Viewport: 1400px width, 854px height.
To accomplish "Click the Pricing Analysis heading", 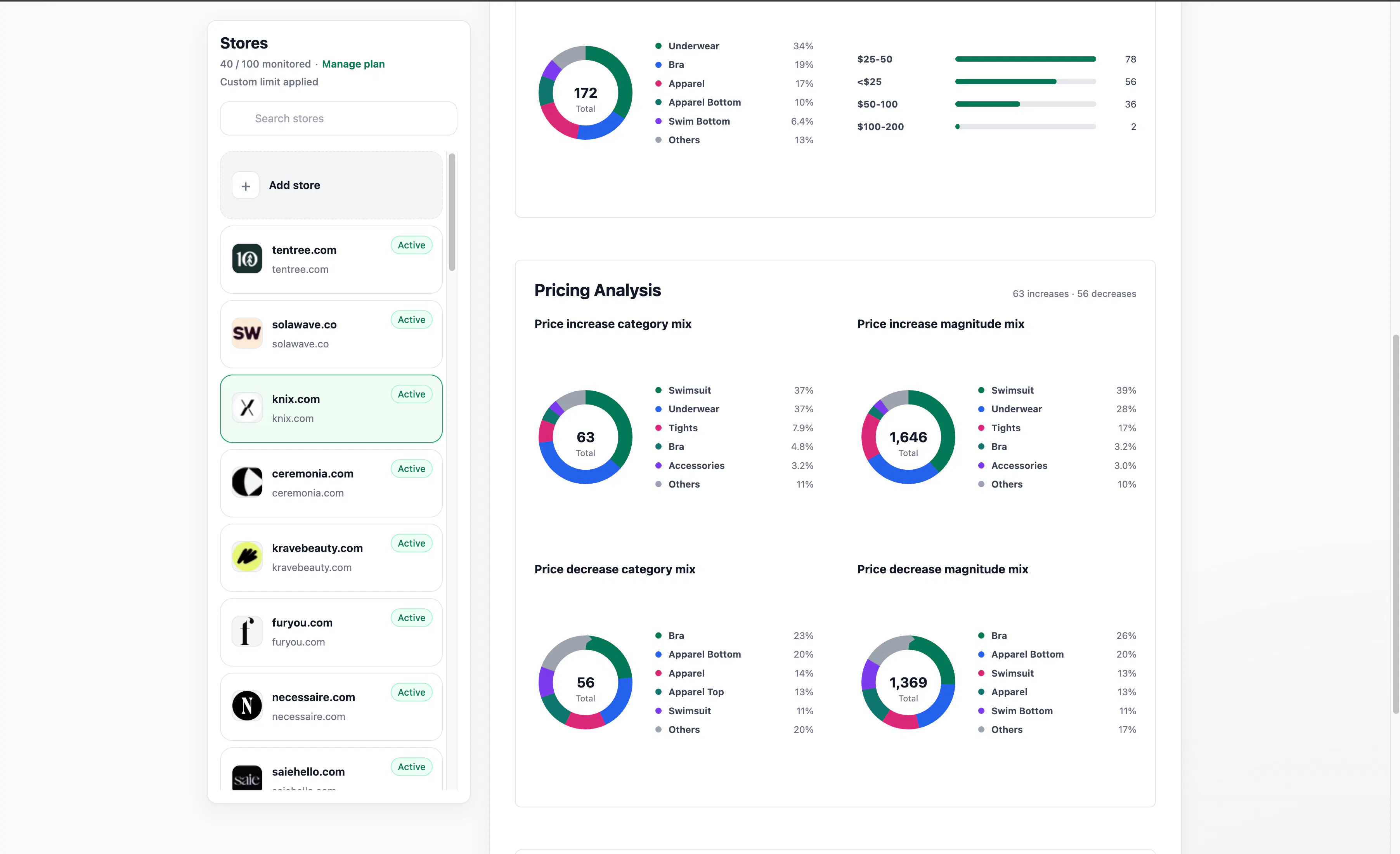I will tap(597, 290).
